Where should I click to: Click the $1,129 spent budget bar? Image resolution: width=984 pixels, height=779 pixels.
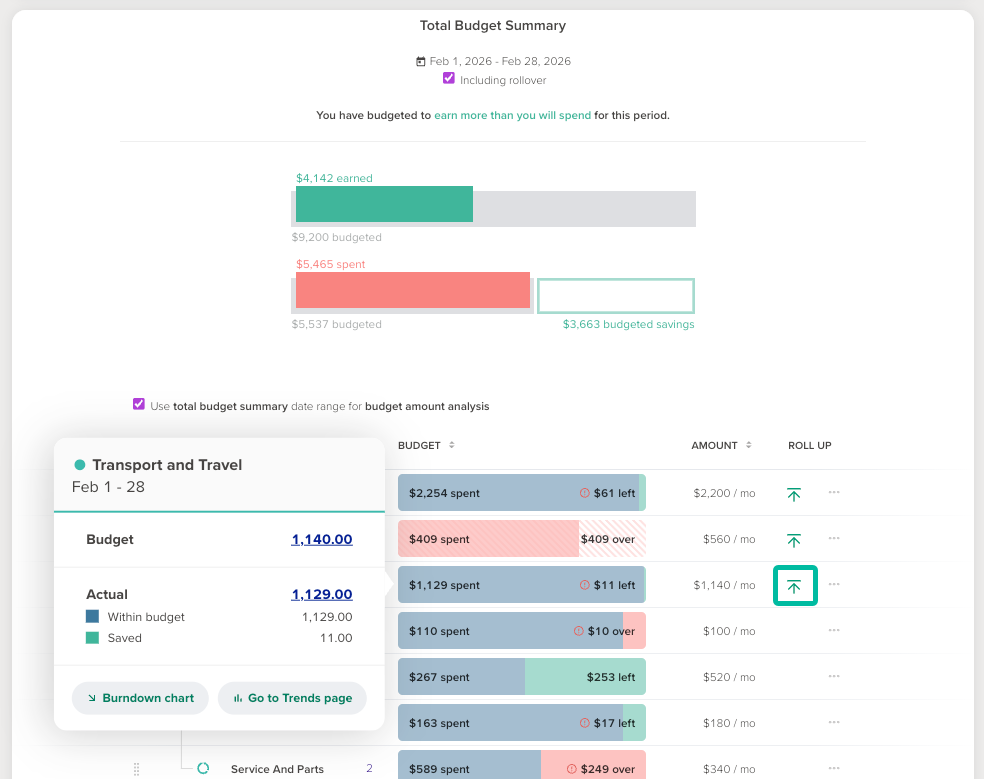(521, 584)
